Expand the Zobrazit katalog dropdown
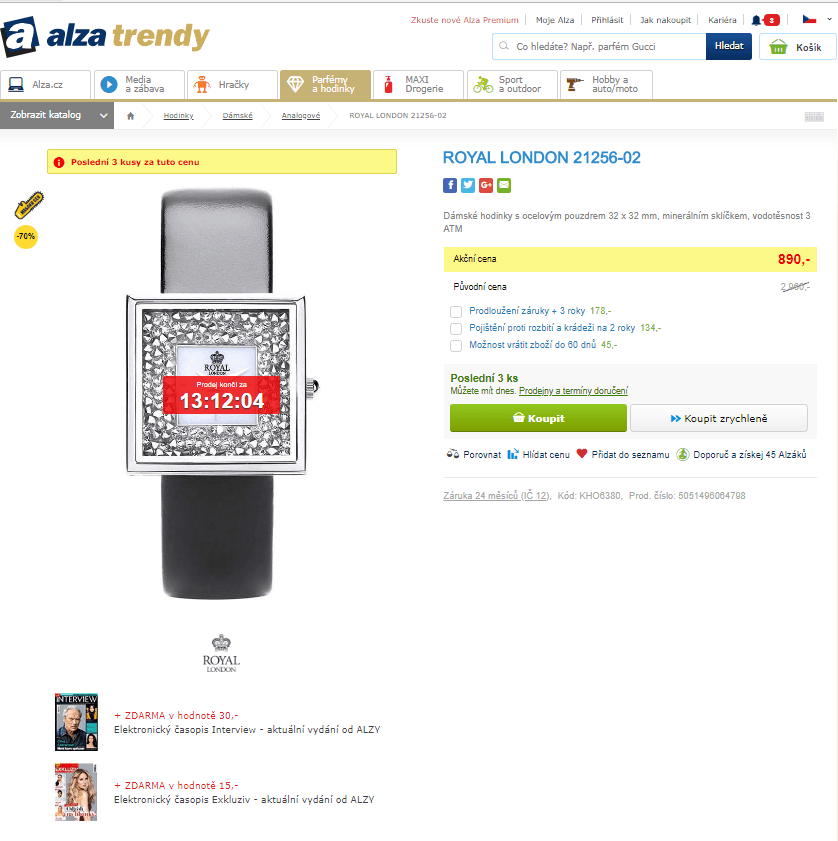 (57, 115)
